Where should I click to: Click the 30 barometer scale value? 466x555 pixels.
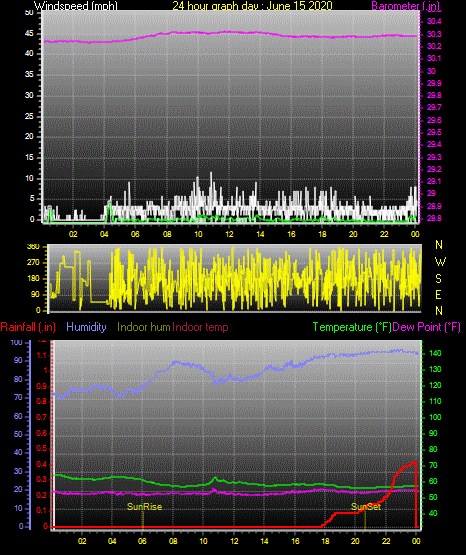(431, 71)
